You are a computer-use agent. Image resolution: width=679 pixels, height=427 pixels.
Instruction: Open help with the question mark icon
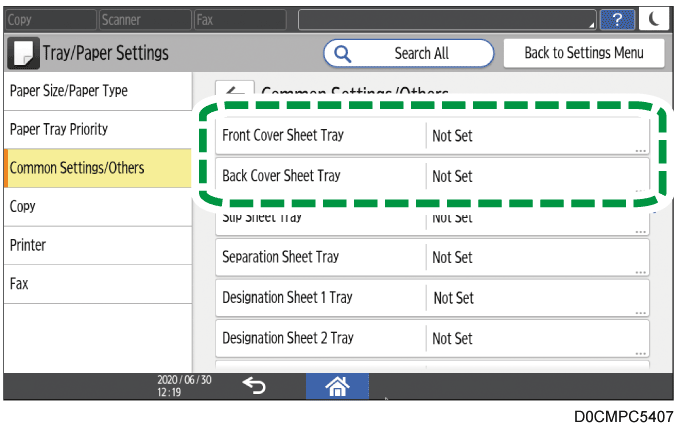(618, 19)
